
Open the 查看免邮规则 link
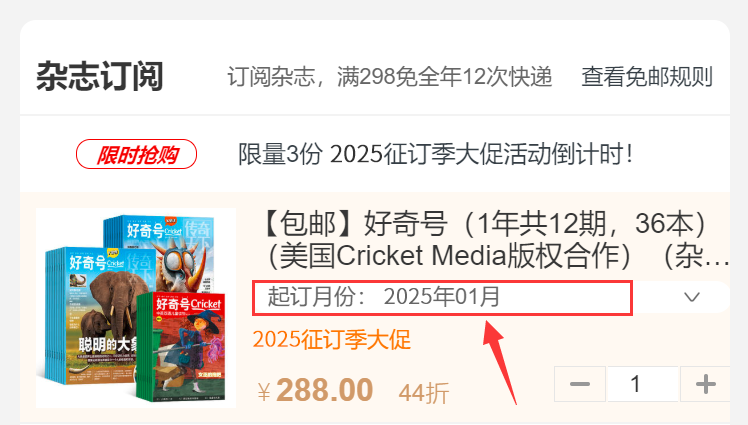[x=647, y=77]
